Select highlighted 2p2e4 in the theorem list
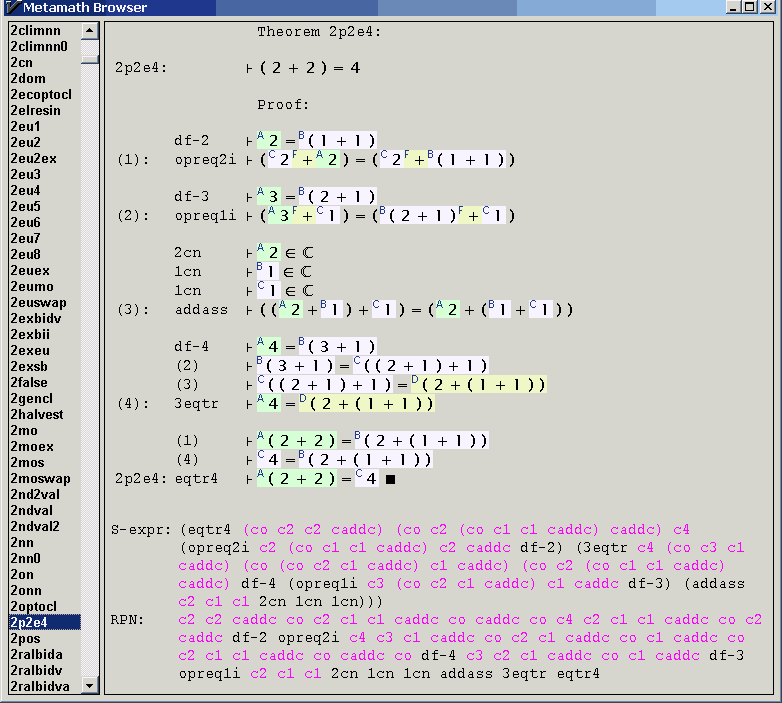The height and width of the screenshot is (703, 782). 44,622
